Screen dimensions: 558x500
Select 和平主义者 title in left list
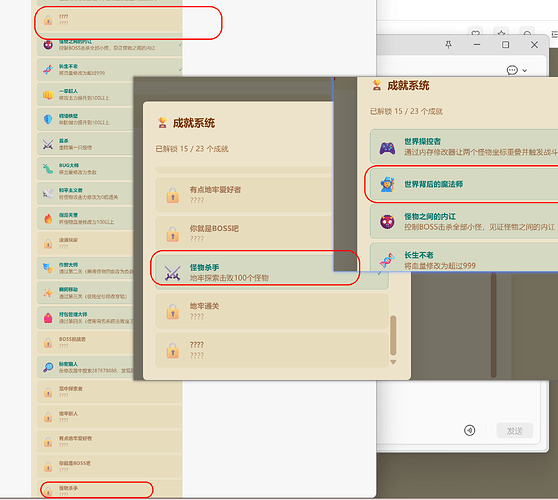pyautogui.click(x=70, y=190)
